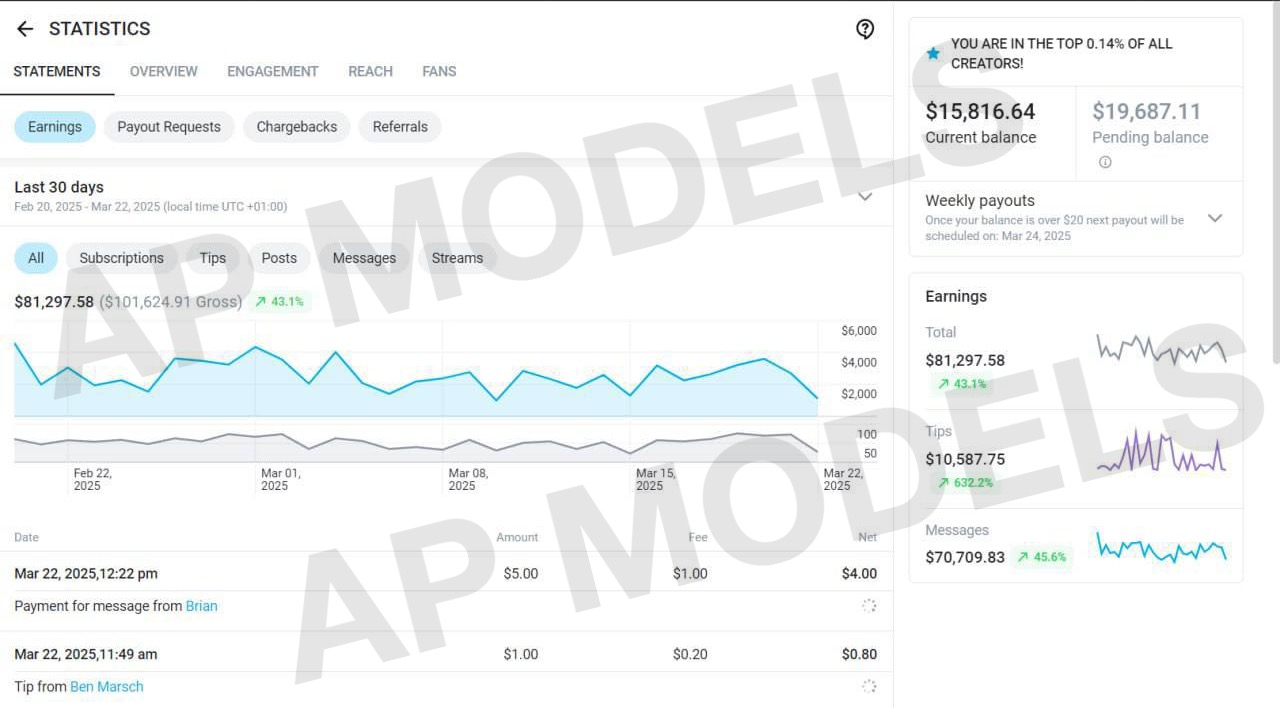Click the $10,587.75 tips earnings value

coord(965,460)
